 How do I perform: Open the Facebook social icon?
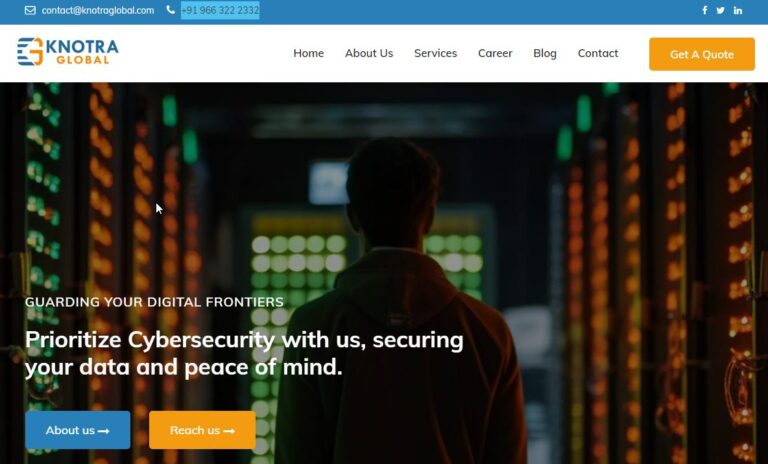click(704, 10)
